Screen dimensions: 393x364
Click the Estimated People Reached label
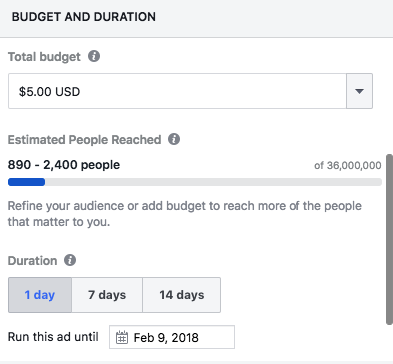pyautogui.click(x=84, y=140)
